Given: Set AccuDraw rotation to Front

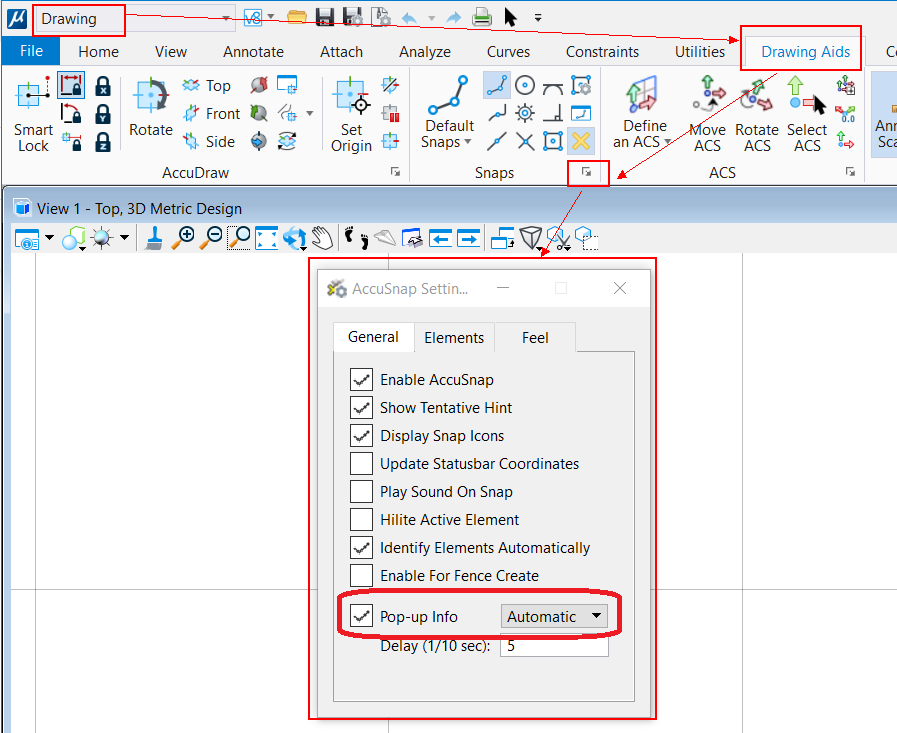Looking at the screenshot, I should click(x=211, y=114).
